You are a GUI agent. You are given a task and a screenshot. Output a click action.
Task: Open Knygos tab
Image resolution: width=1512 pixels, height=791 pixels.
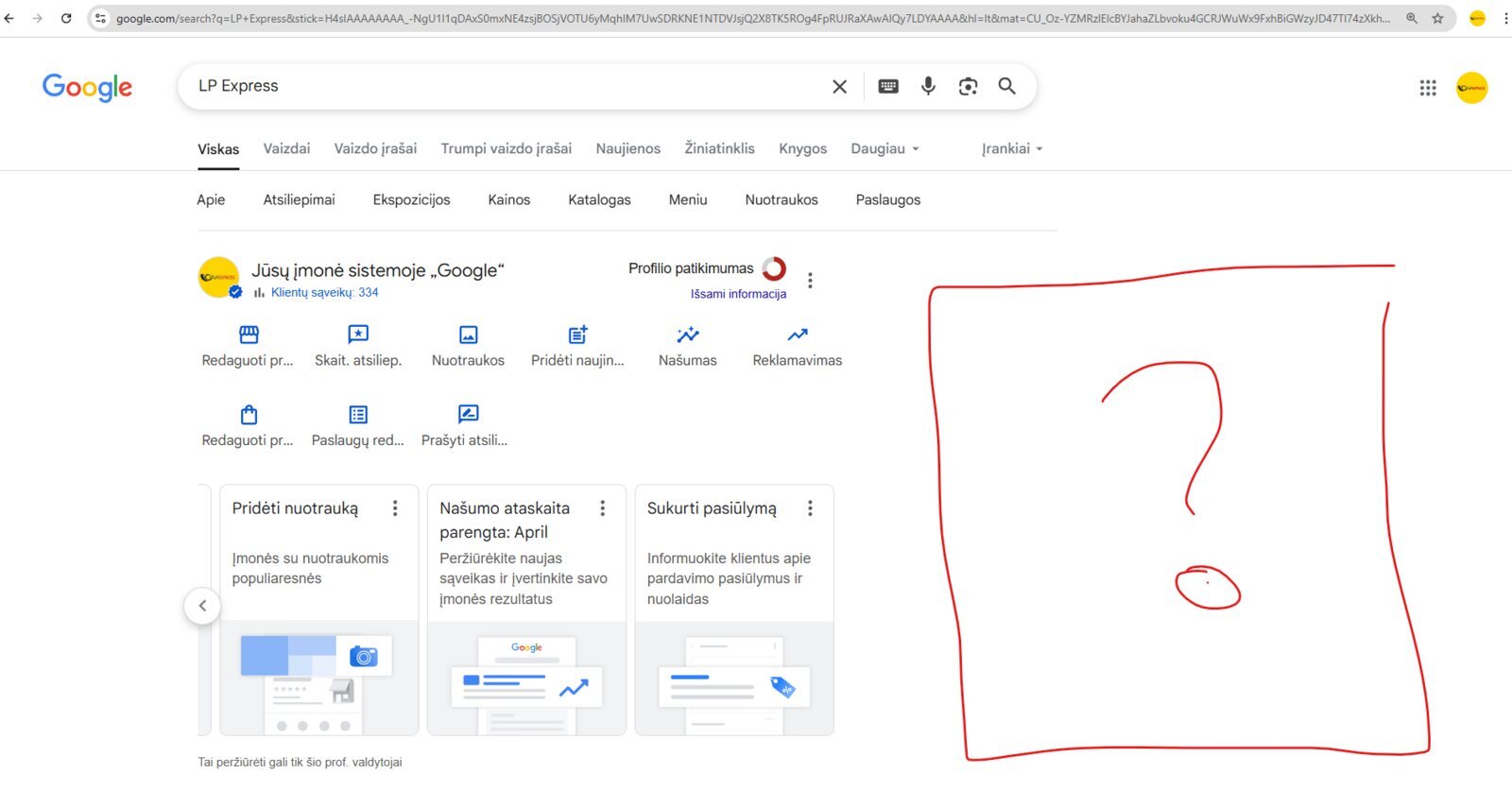(802, 148)
